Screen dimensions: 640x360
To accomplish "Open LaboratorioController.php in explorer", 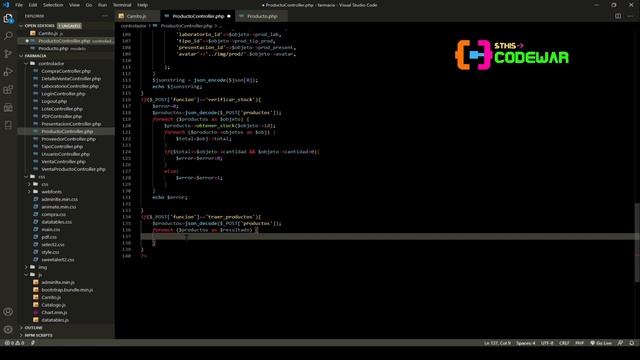I will coord(70,86).
